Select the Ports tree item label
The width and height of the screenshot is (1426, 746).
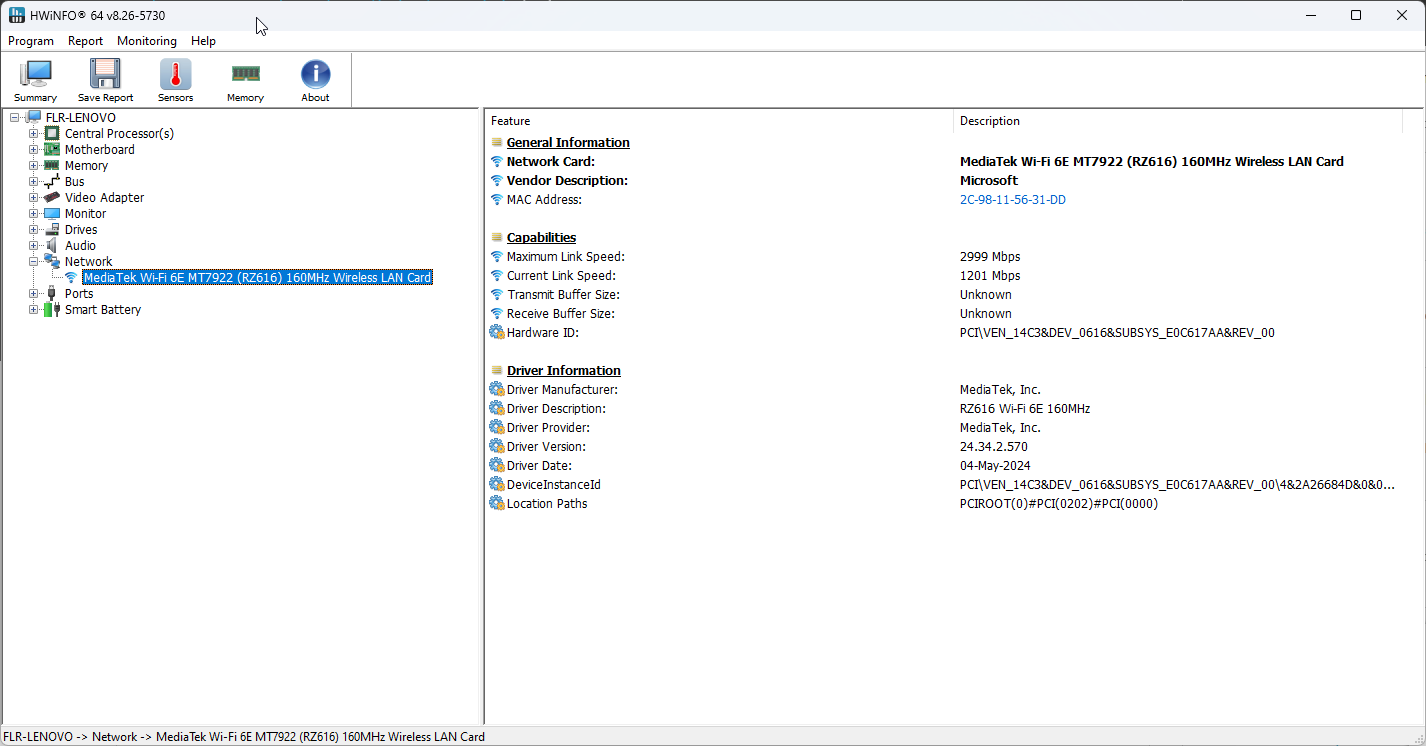click(x=79, y=294)
